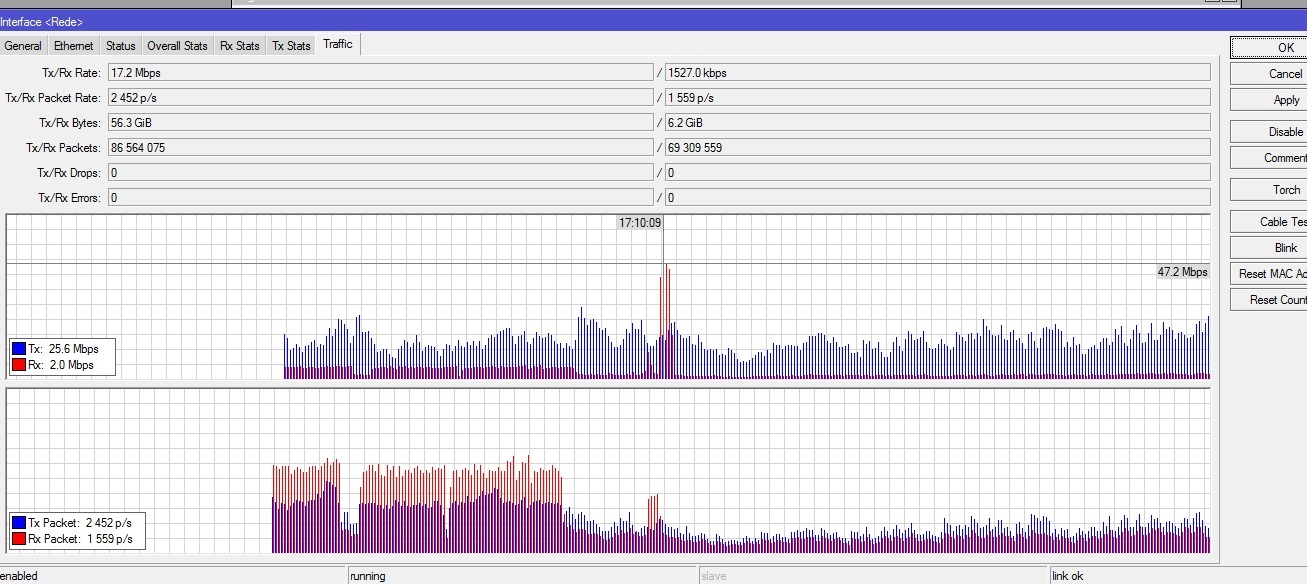Click the Tx/Rx Drops label
The width and height of the screenshot is (1307, 584).
[x=68, y=173]
